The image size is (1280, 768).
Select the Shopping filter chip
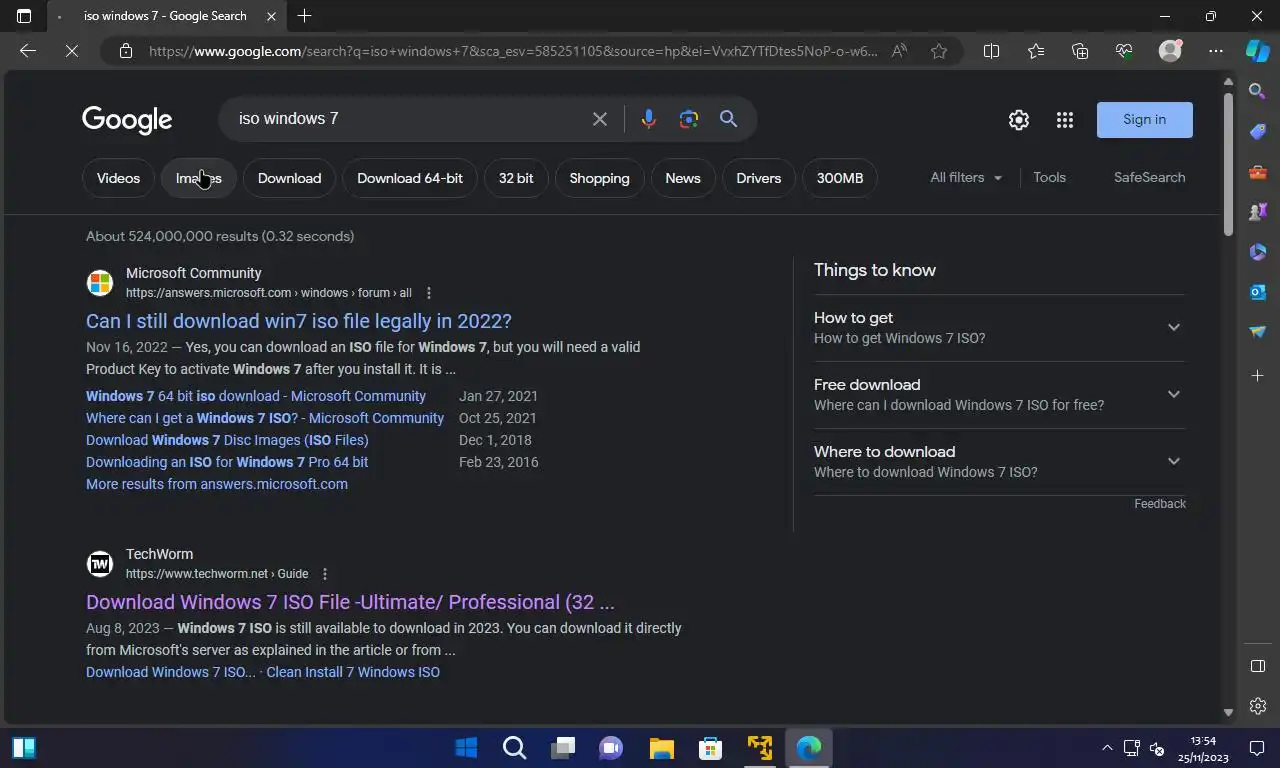599,178
